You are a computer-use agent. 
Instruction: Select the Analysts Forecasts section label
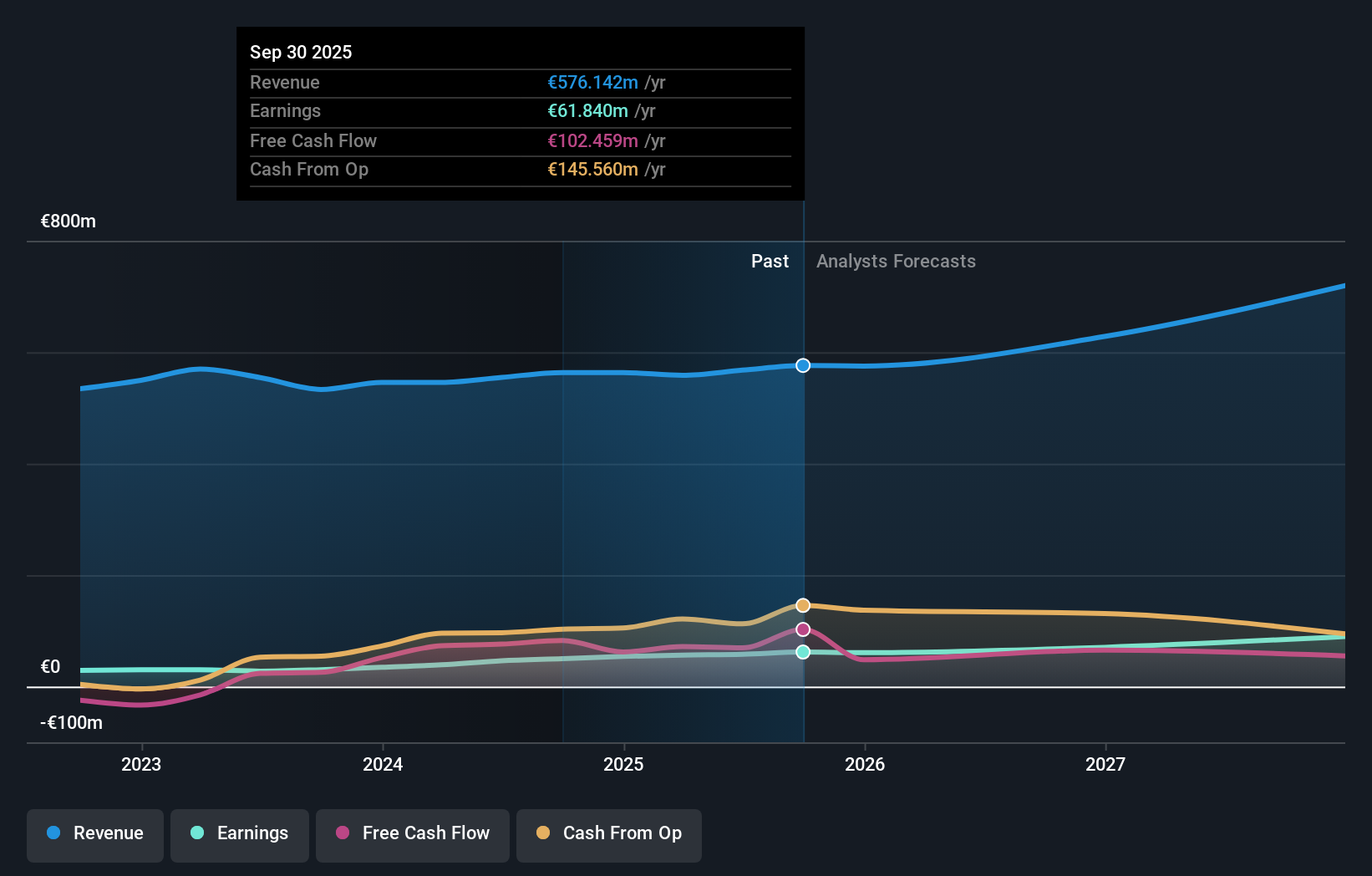click(x=896, y=261)
